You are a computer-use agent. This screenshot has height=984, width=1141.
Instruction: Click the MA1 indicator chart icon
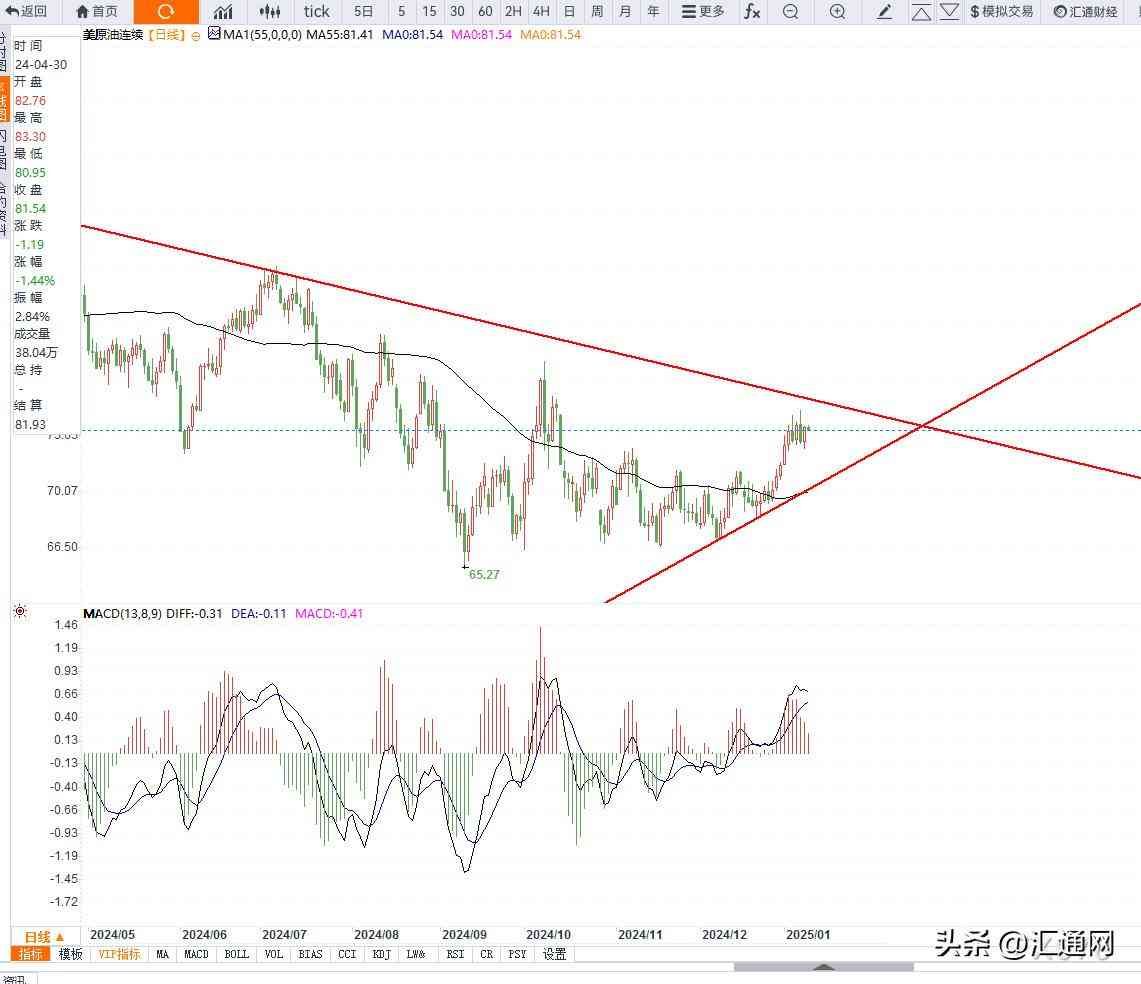pyautogui.click(x=213, y=34)
